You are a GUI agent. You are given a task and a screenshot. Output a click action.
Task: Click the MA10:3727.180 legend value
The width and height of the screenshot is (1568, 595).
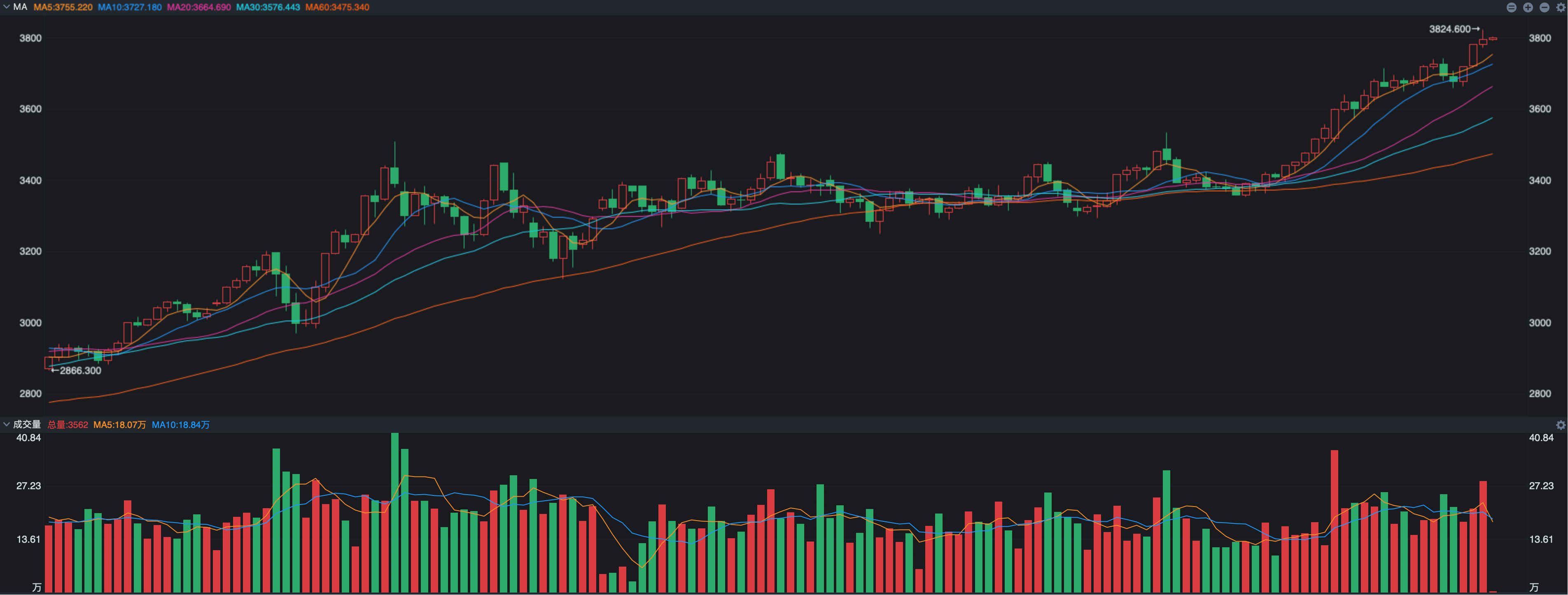130,7
